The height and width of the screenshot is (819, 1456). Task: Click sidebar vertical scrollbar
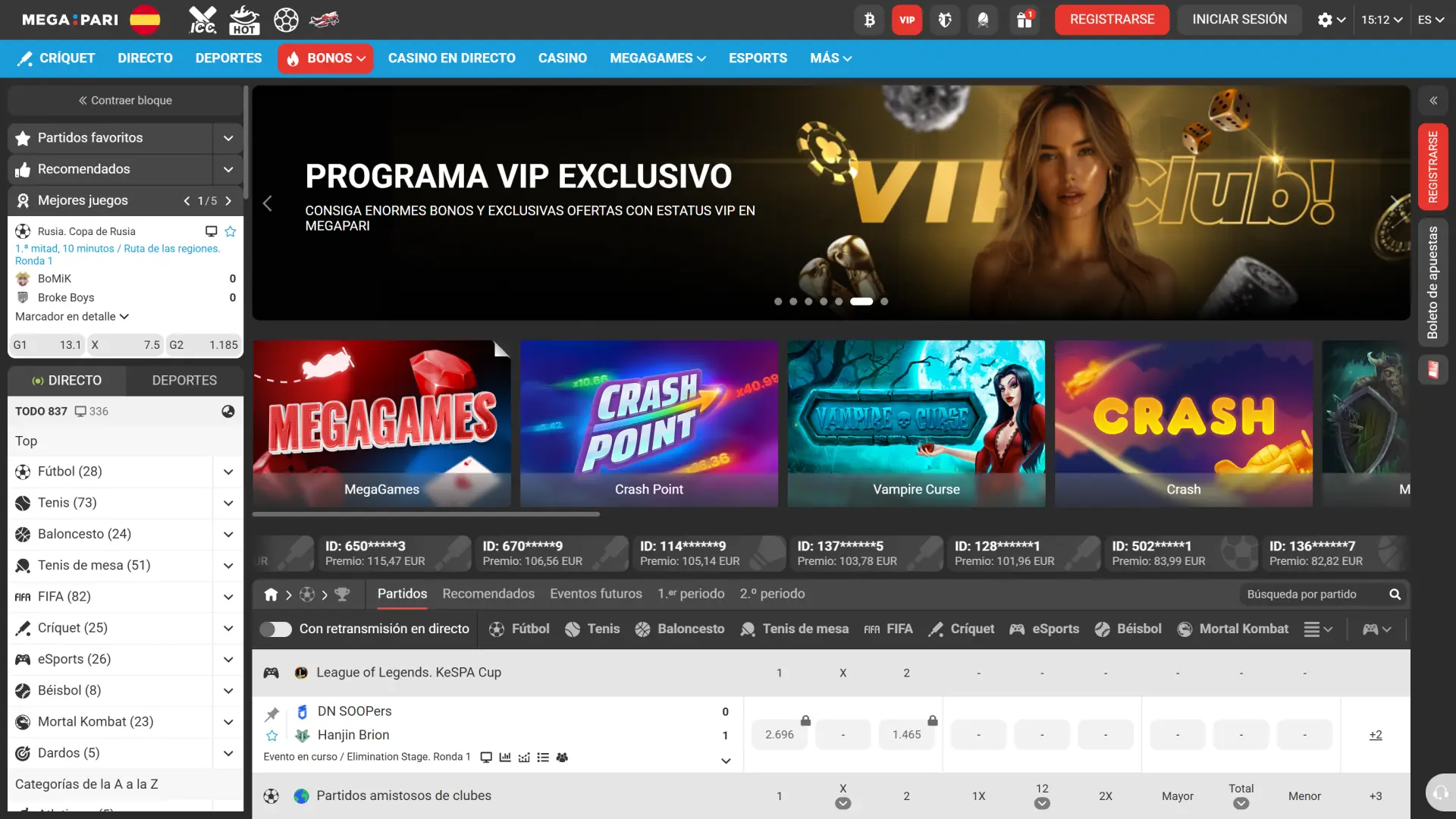246,141
